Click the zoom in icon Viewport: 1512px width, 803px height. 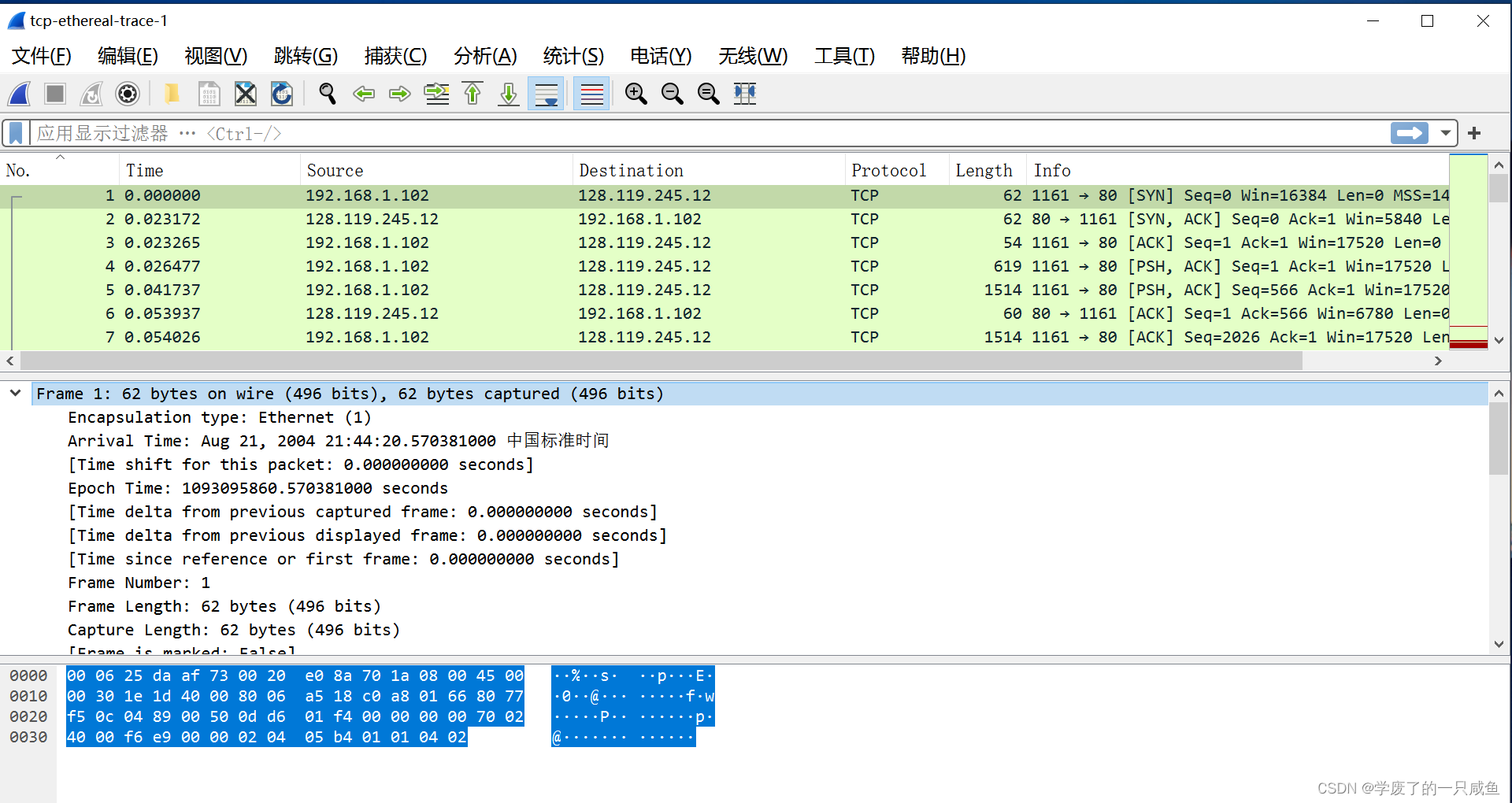(636, 94)
